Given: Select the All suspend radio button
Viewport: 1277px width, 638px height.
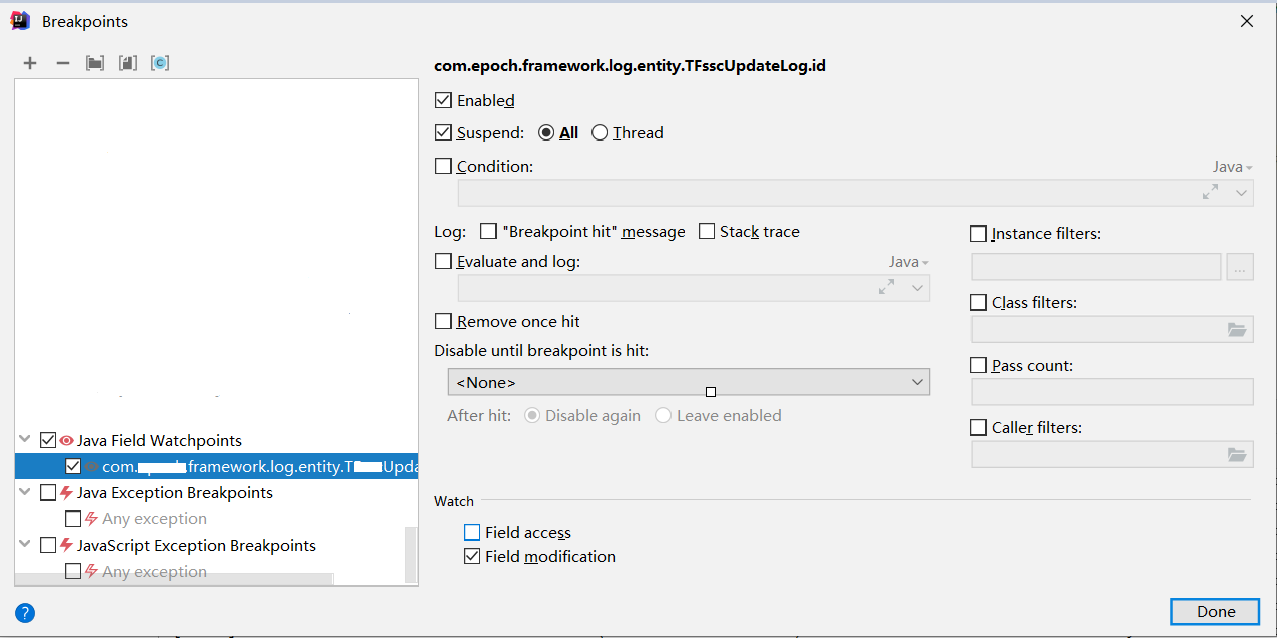Looking at the screenshot, I should pyautogui.click(x=546, y=132).
